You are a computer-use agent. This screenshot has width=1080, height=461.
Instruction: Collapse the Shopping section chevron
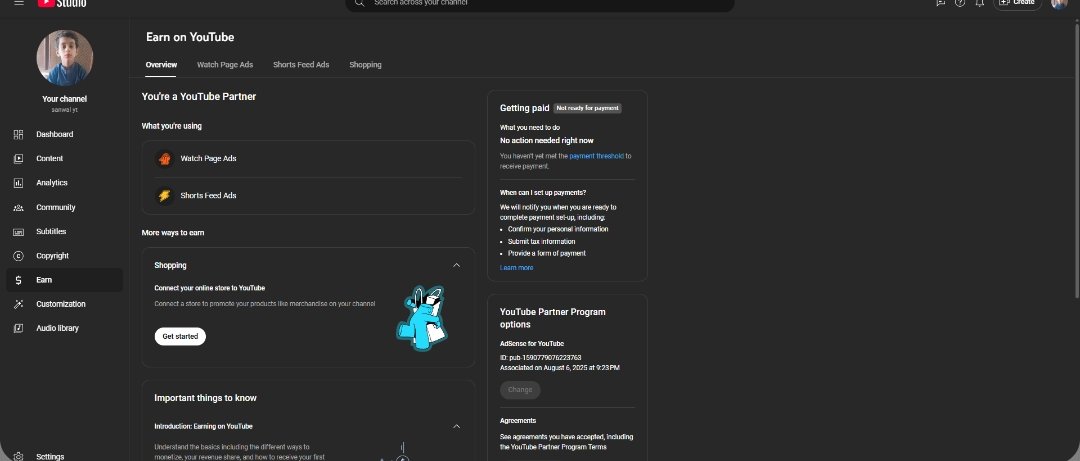click(x=456, y=265)
